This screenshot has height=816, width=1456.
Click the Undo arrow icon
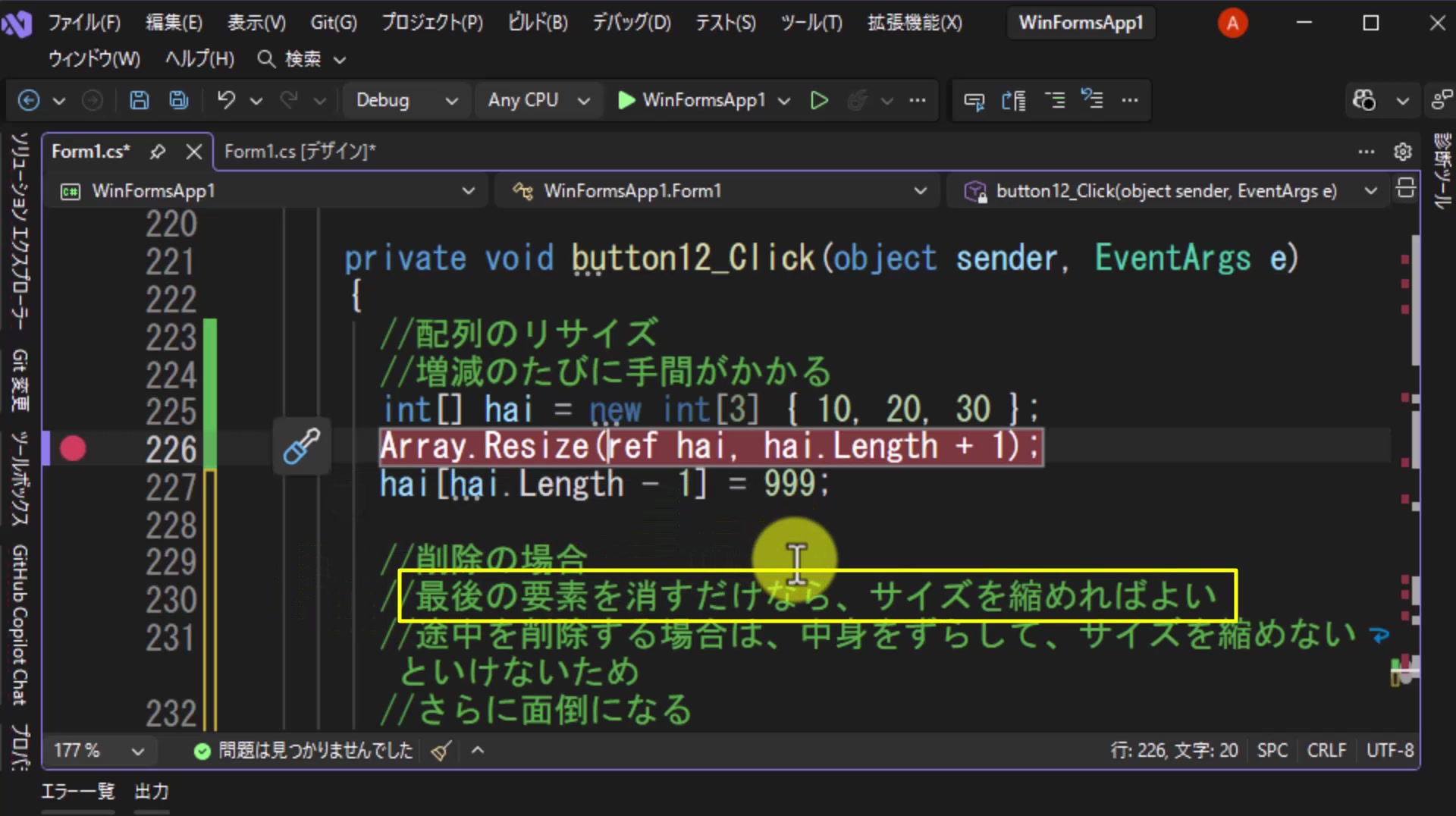tap(226, 100)
